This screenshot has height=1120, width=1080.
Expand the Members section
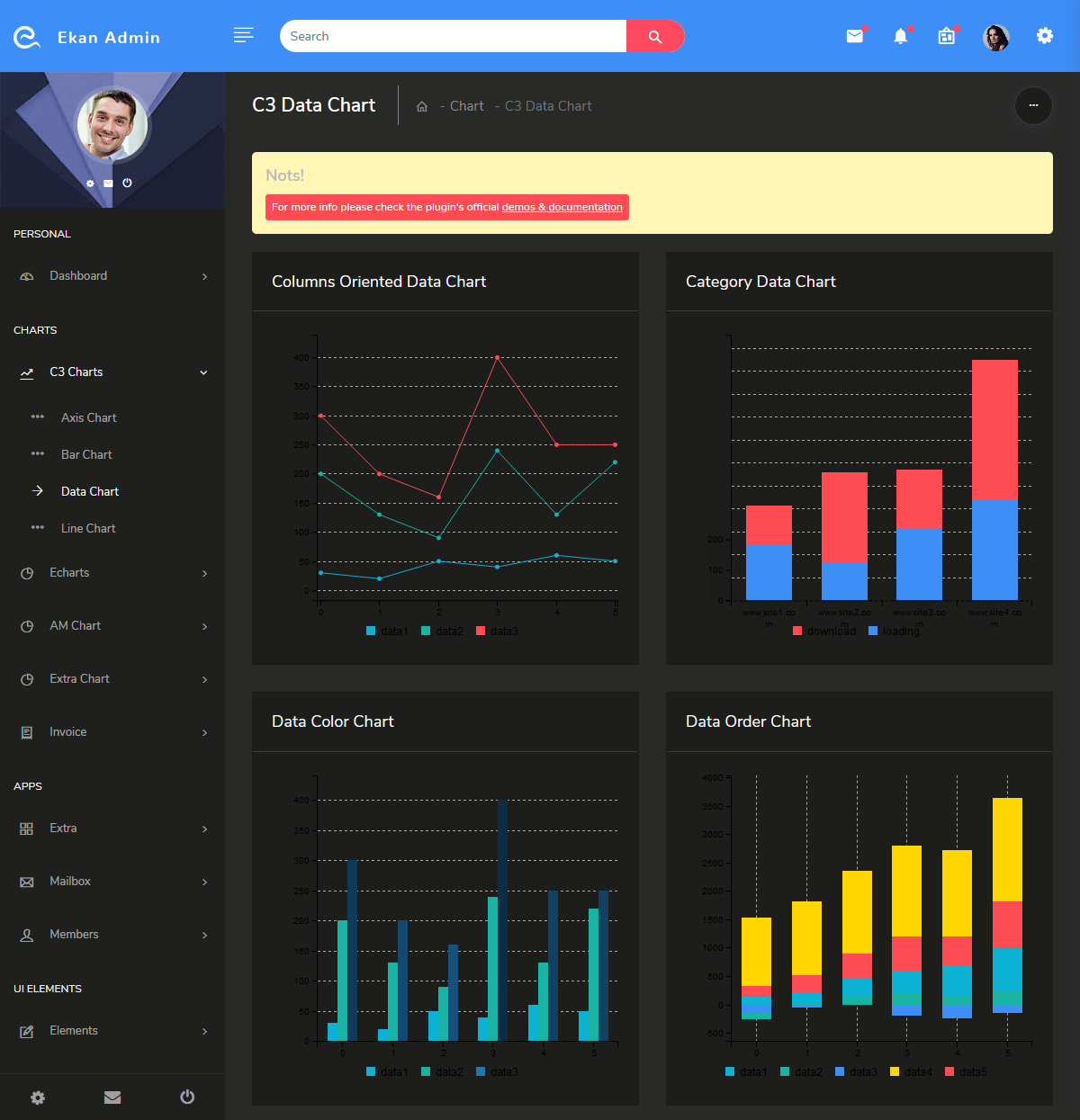click(74, 934)
